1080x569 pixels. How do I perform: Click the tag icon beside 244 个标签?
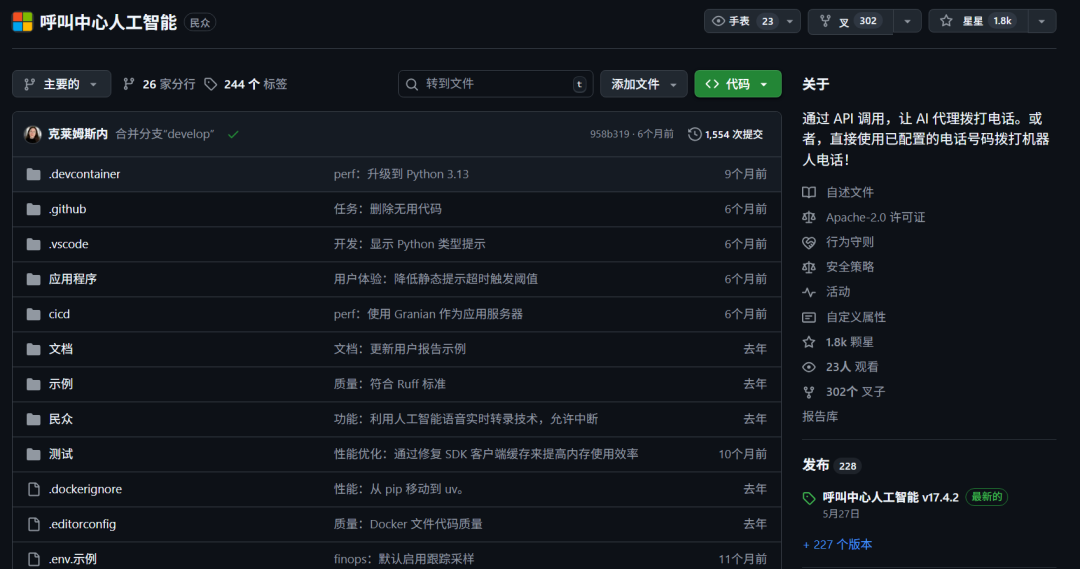pos(211,84)
